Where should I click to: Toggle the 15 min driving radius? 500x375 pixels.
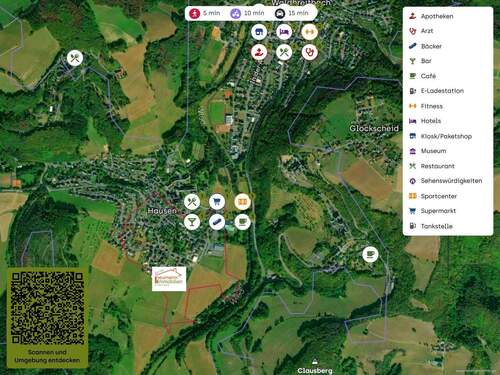(291, 13)
